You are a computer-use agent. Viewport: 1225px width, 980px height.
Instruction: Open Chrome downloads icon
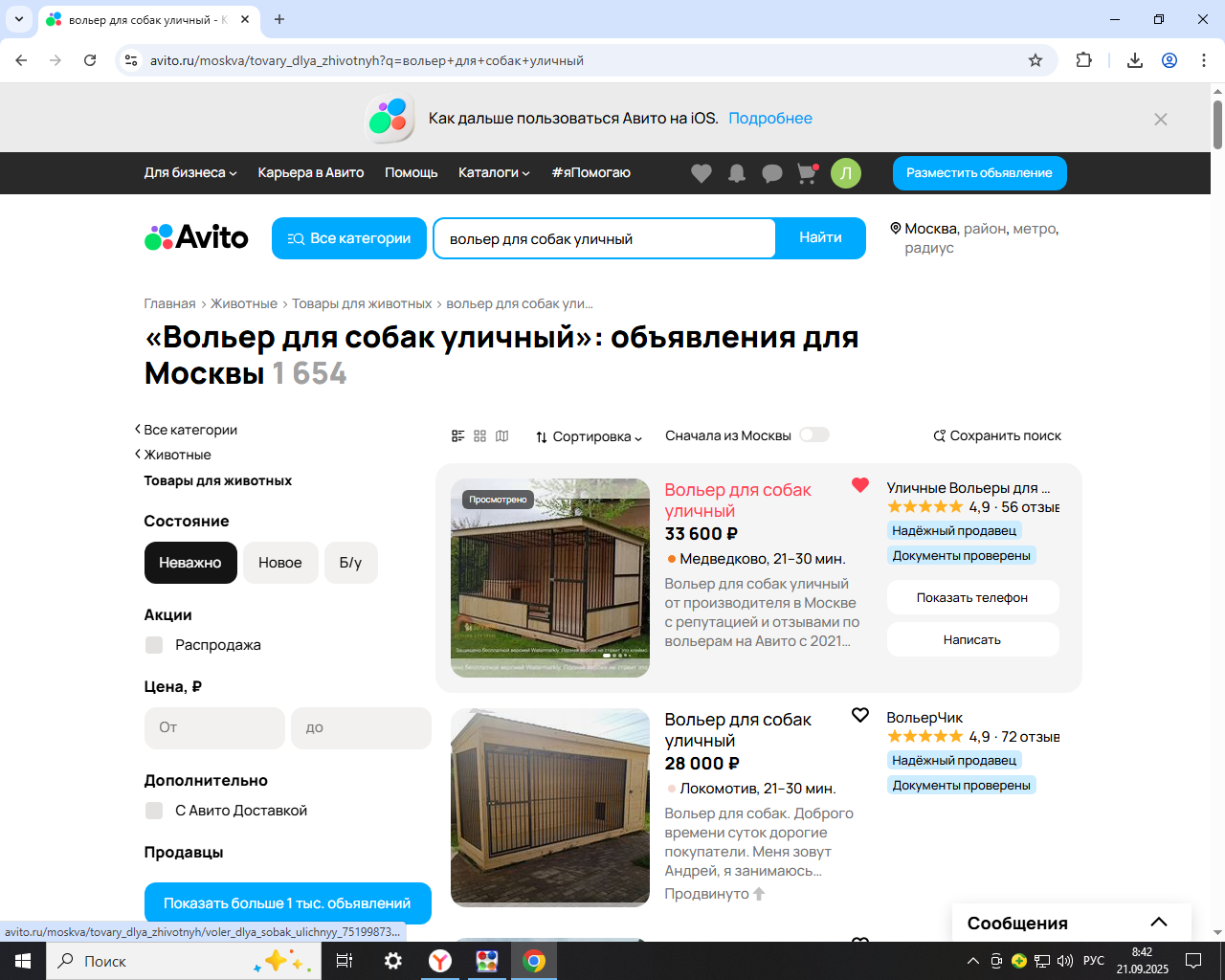click(x=1135, y=60)
